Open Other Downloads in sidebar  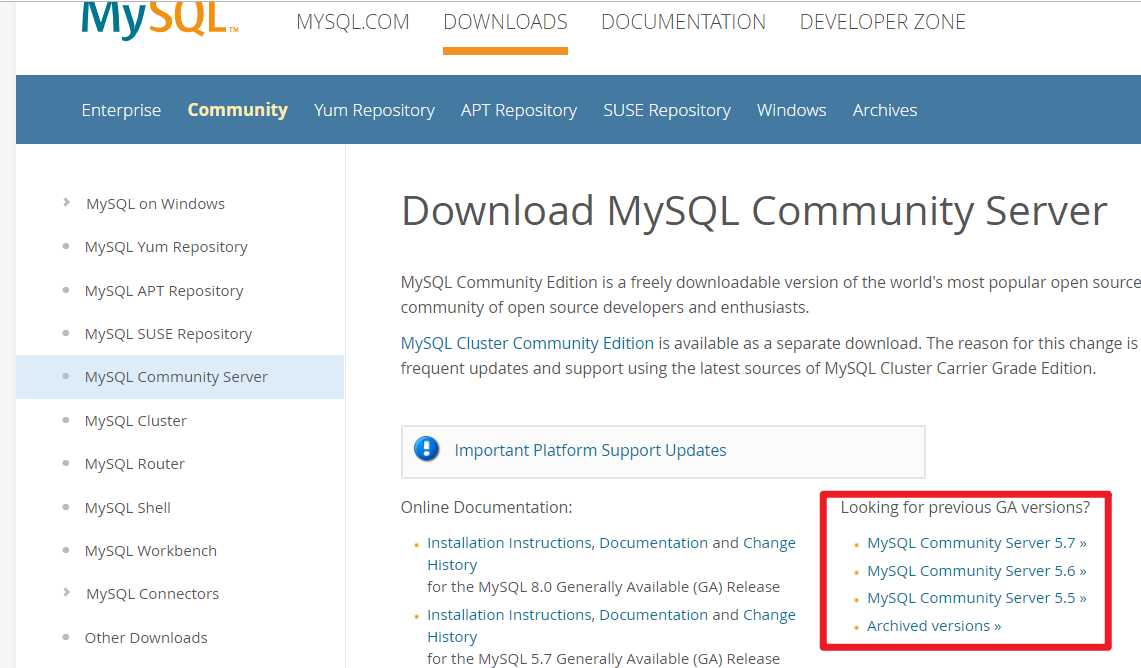[x=146, y=637]
